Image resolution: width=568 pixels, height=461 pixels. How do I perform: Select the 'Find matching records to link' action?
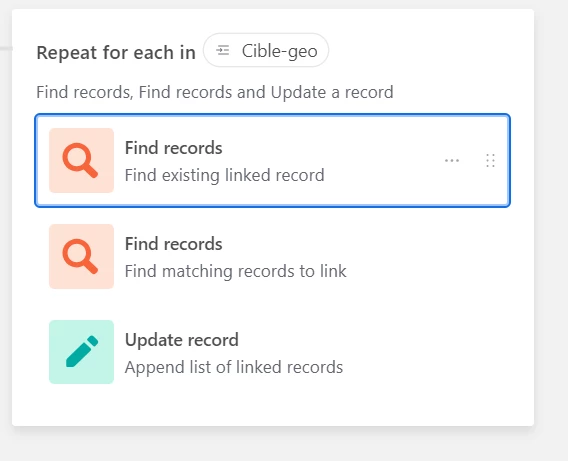click(272, 256)
